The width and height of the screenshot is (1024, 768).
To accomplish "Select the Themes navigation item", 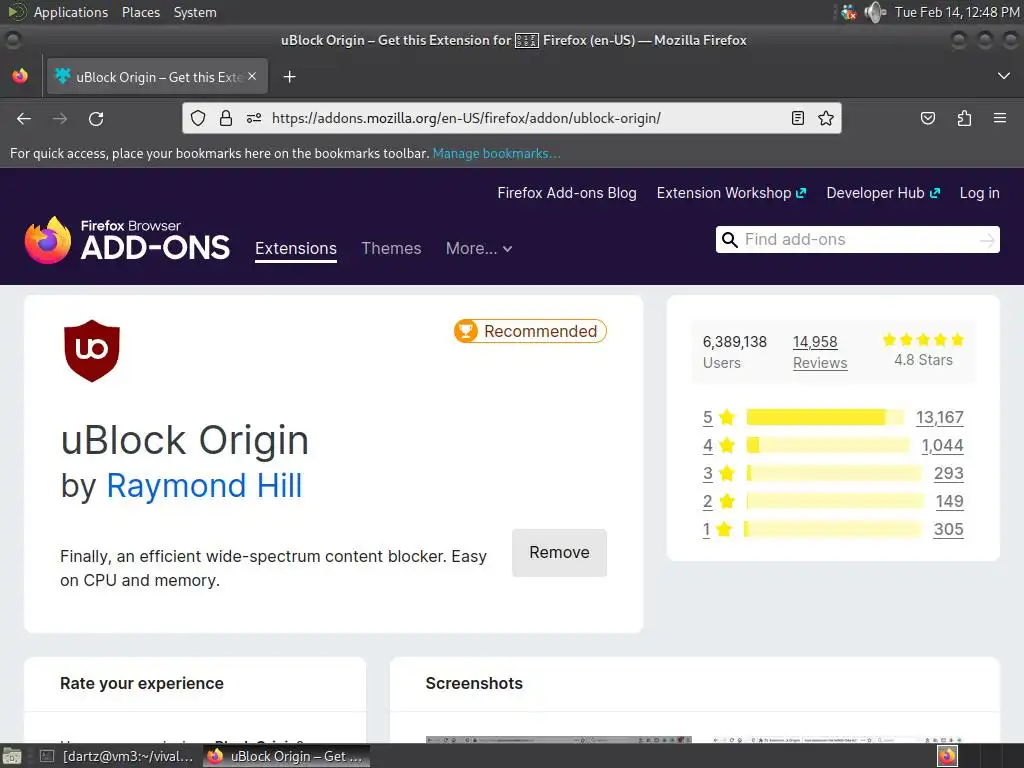I will point(391,248).
